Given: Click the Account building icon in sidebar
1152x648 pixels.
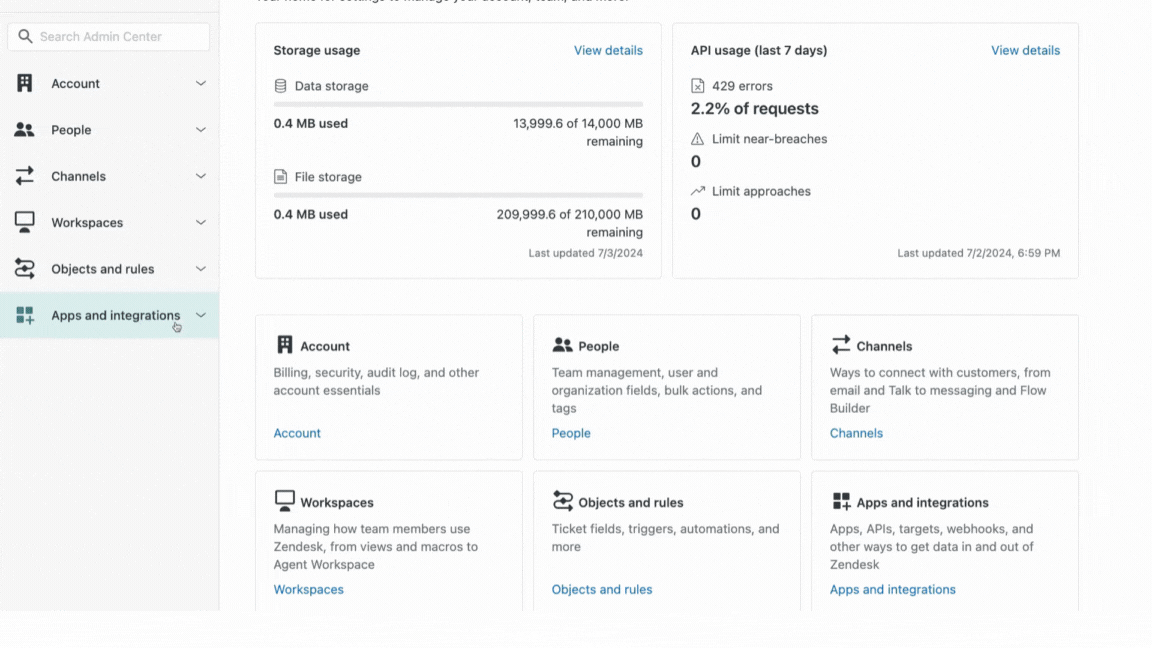Looking at the screenshot, I should click(x=25, y=84).
